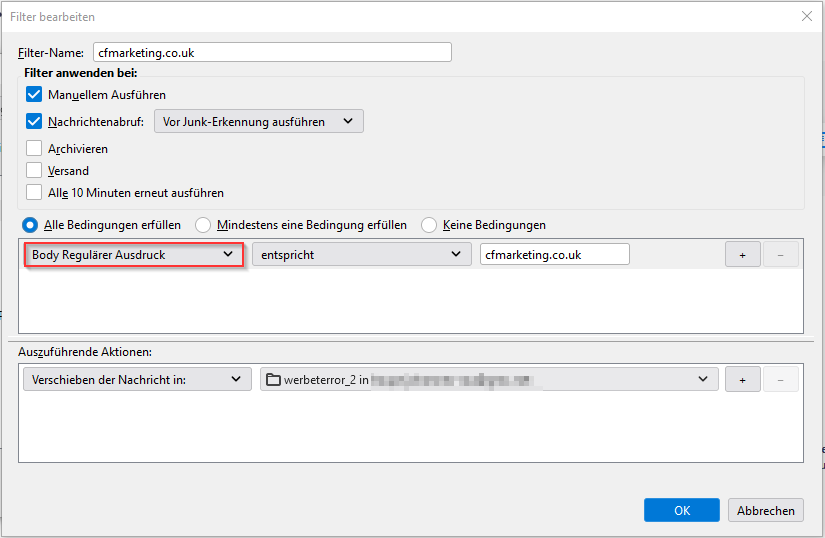Open the Verschieben der Nachricht in dropdown
Screen dimensions: 825x538
click(137, 379)
